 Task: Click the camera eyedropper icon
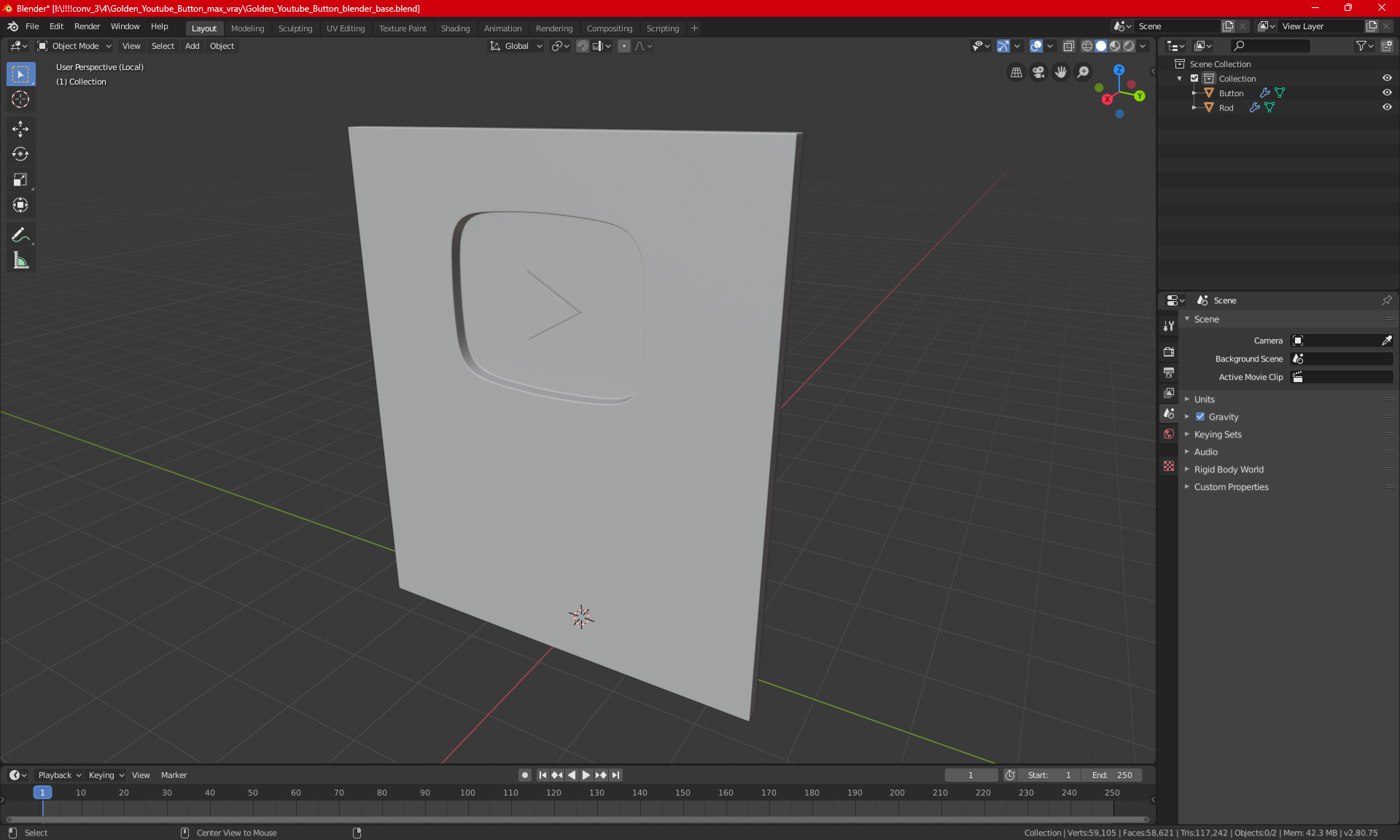1387,341
